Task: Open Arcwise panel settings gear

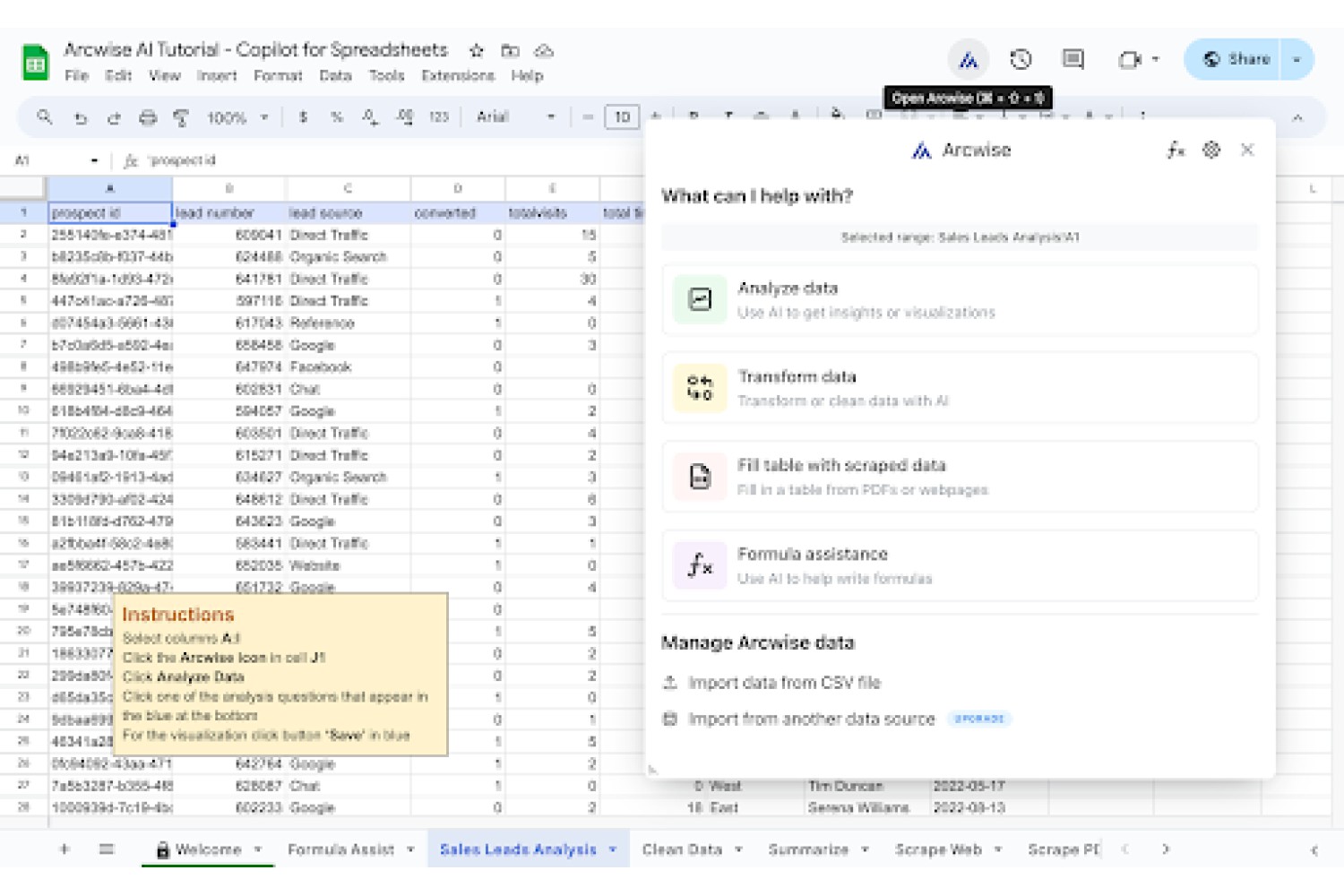Action: [1211, 150]
